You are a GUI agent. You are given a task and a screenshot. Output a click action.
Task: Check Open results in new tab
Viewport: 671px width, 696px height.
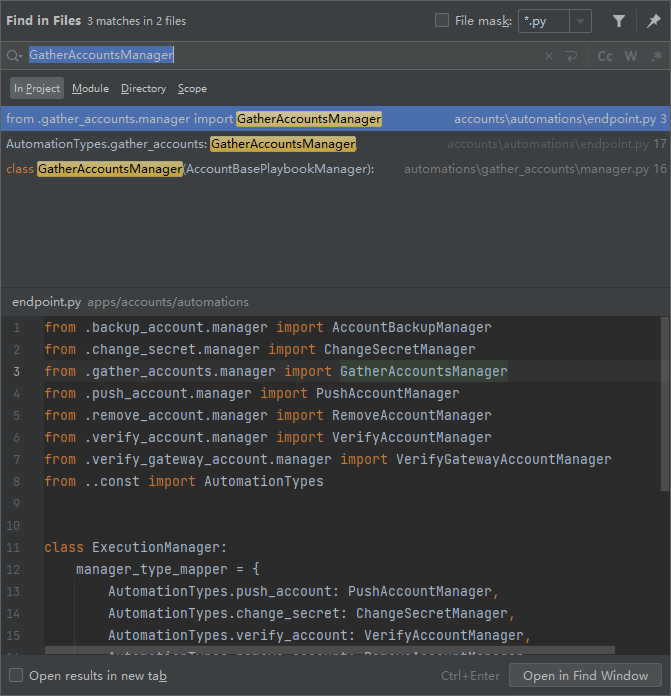coord(16,676)
